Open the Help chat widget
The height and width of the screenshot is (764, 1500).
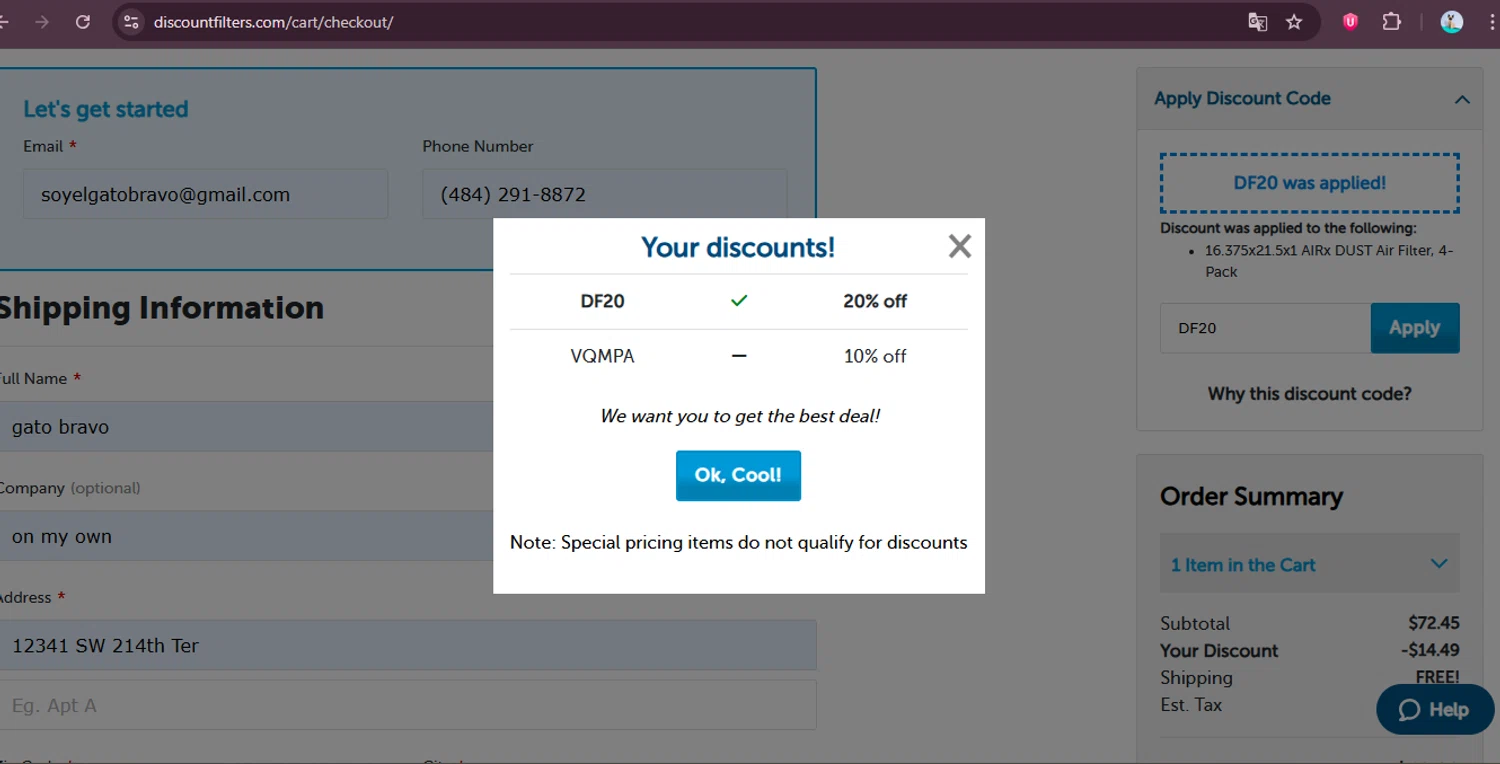(1434, 709)
